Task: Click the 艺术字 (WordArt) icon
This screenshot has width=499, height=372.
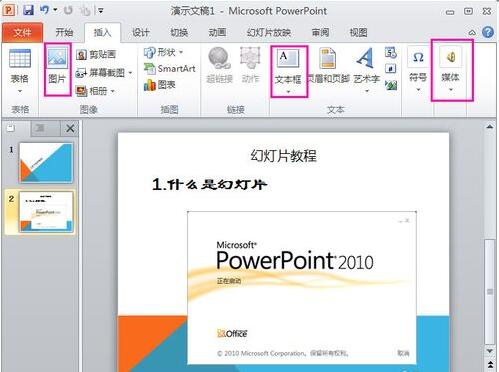Action: (x=365, y=58)
